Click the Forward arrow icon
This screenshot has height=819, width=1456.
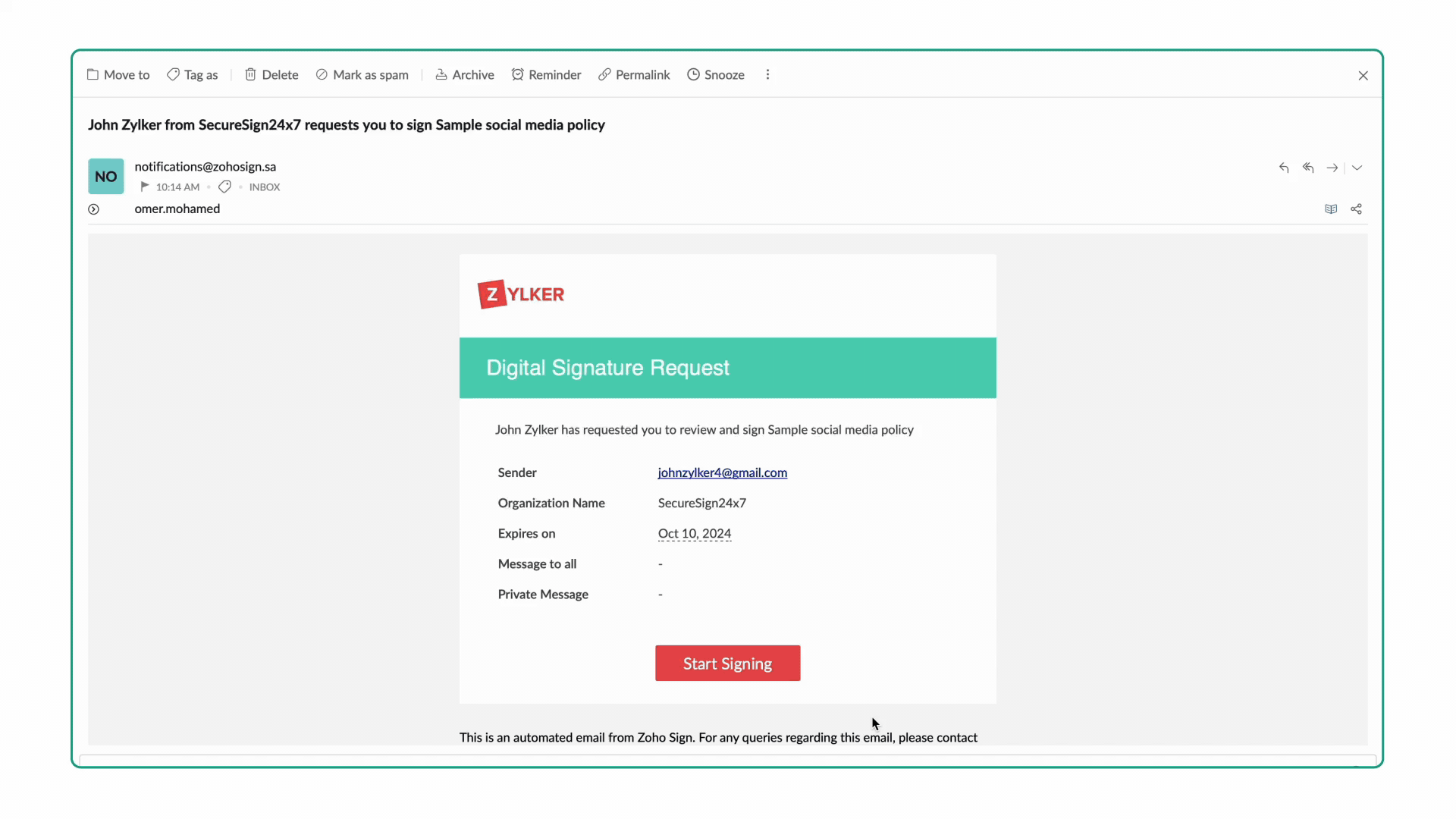(x=1332, y=168)
